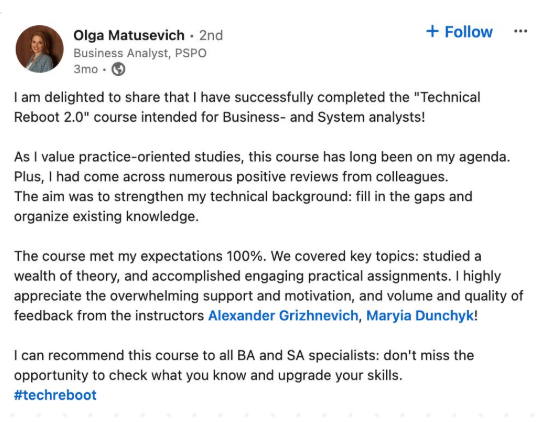Open the Olga Matusevich name link
541x422 pixels.
pyautogui.click(x=129, y=35)
